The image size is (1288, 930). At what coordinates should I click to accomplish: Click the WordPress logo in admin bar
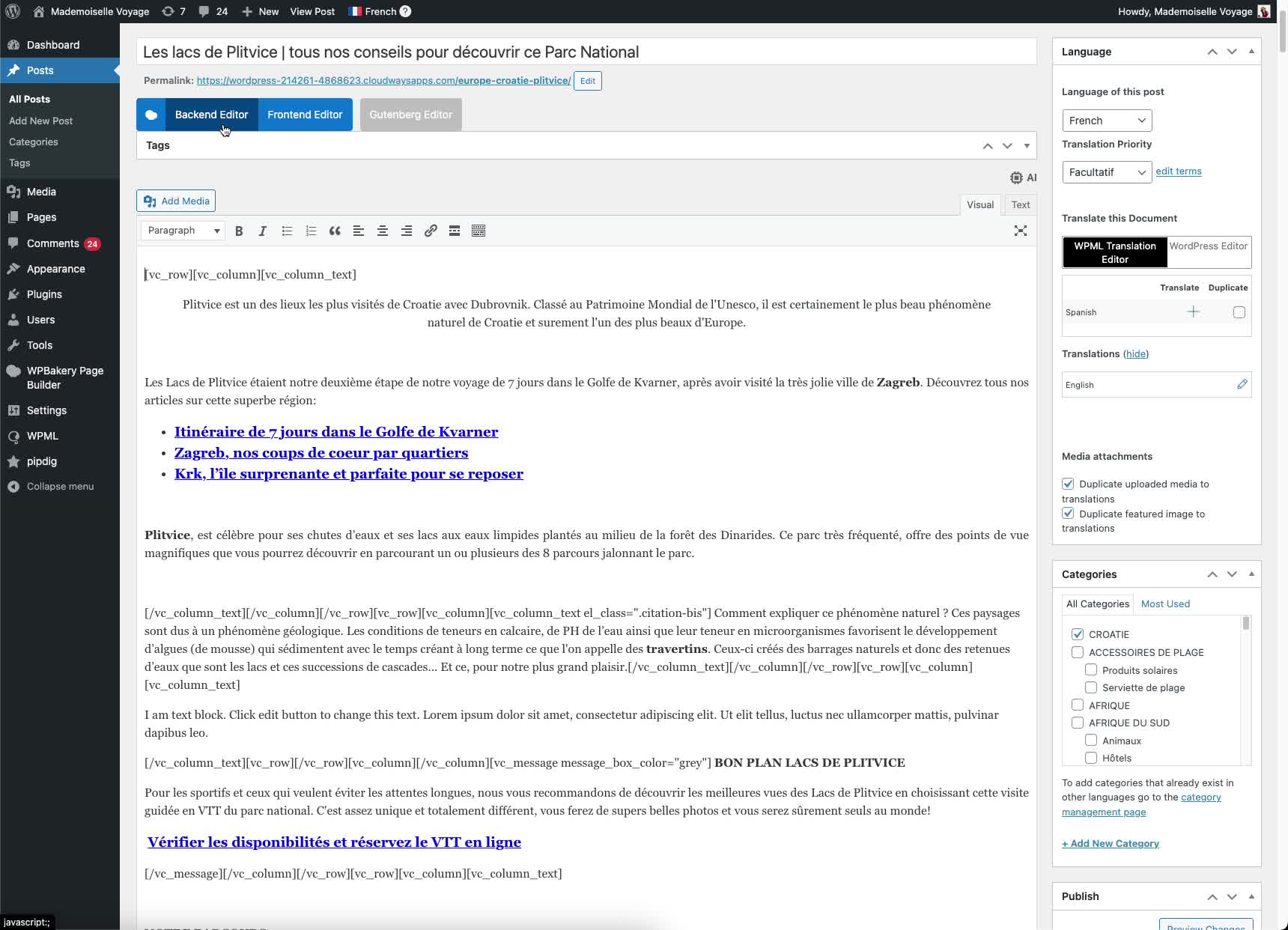13,11
